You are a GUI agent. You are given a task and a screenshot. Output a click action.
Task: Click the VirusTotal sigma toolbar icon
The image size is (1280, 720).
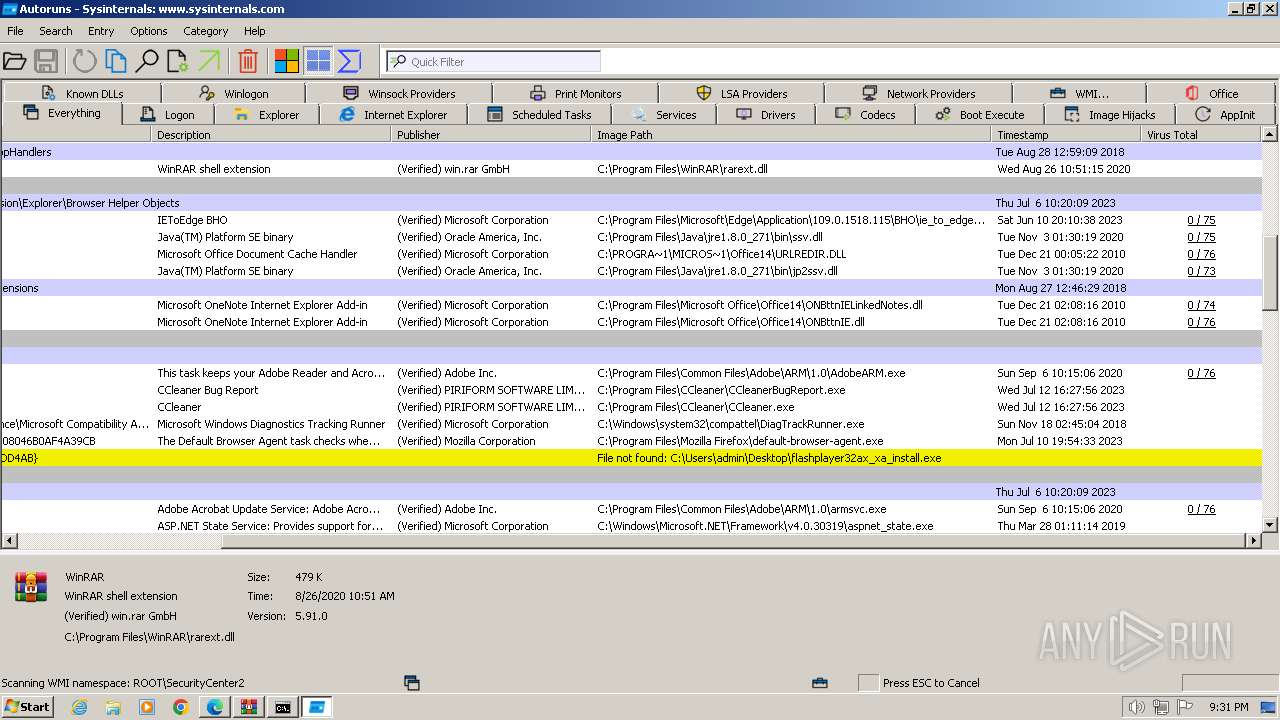349,61
